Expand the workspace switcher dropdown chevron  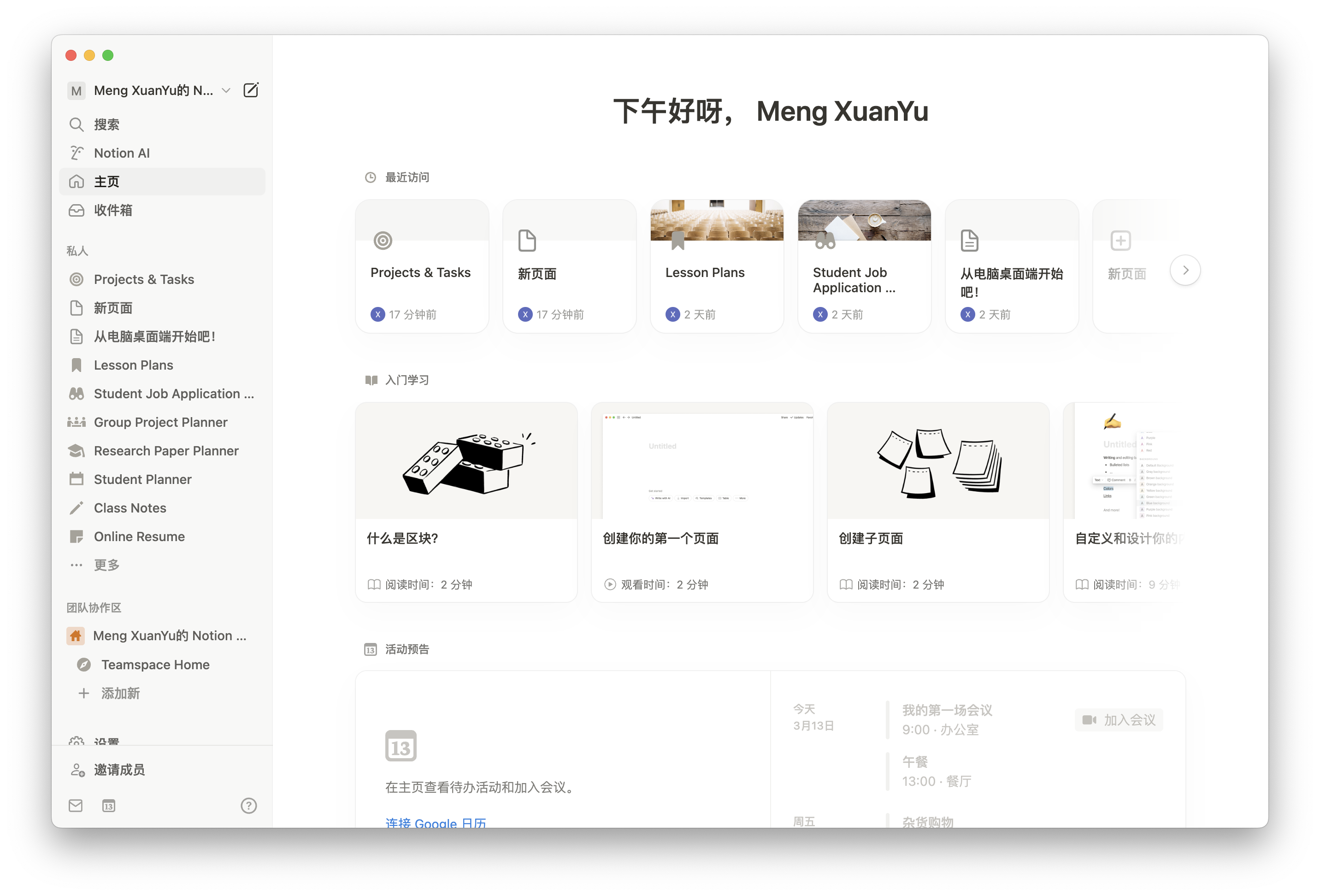point(226,90)
